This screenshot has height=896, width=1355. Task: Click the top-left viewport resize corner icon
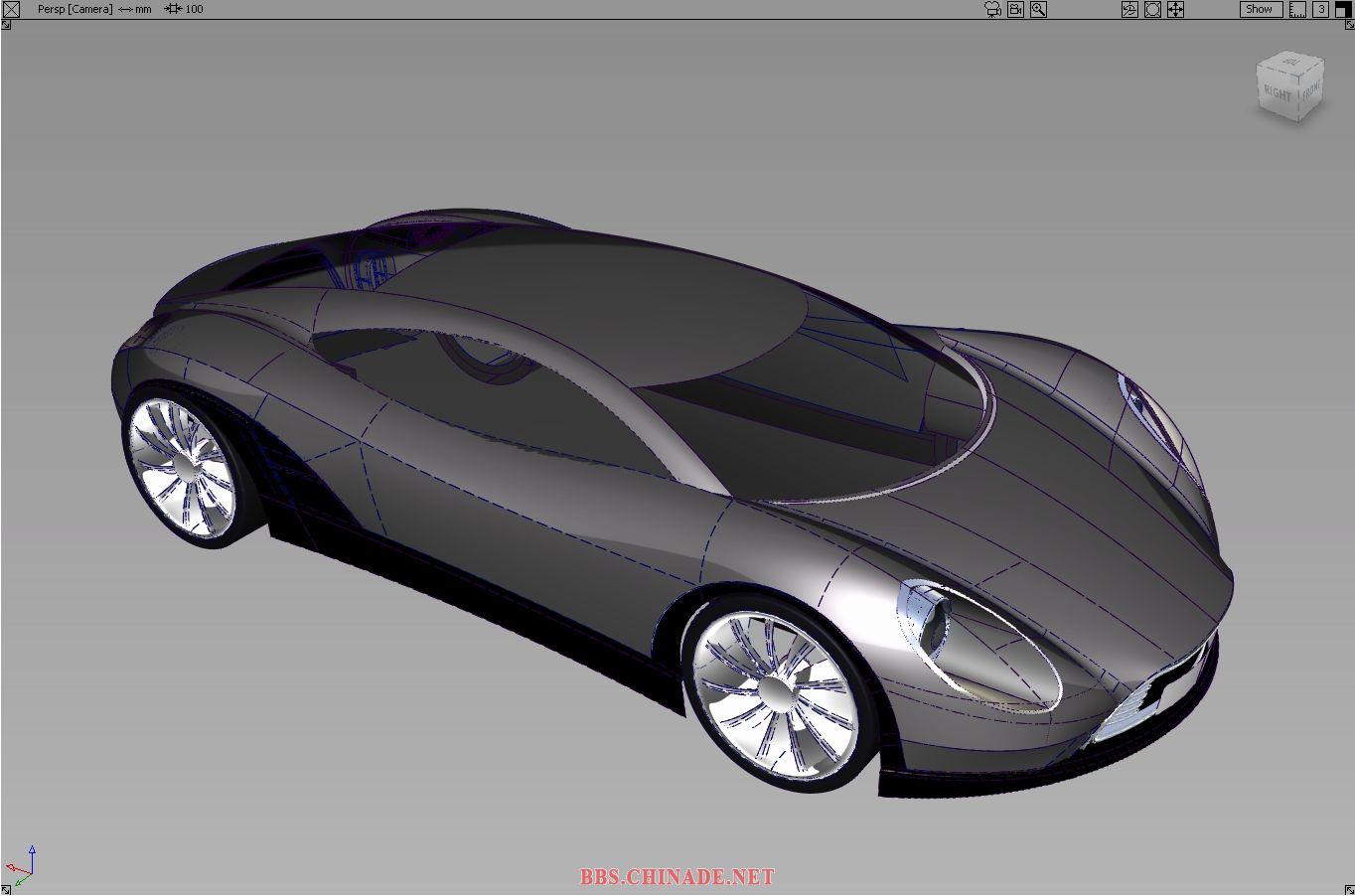pyautogui.click(x=6, y=25)
